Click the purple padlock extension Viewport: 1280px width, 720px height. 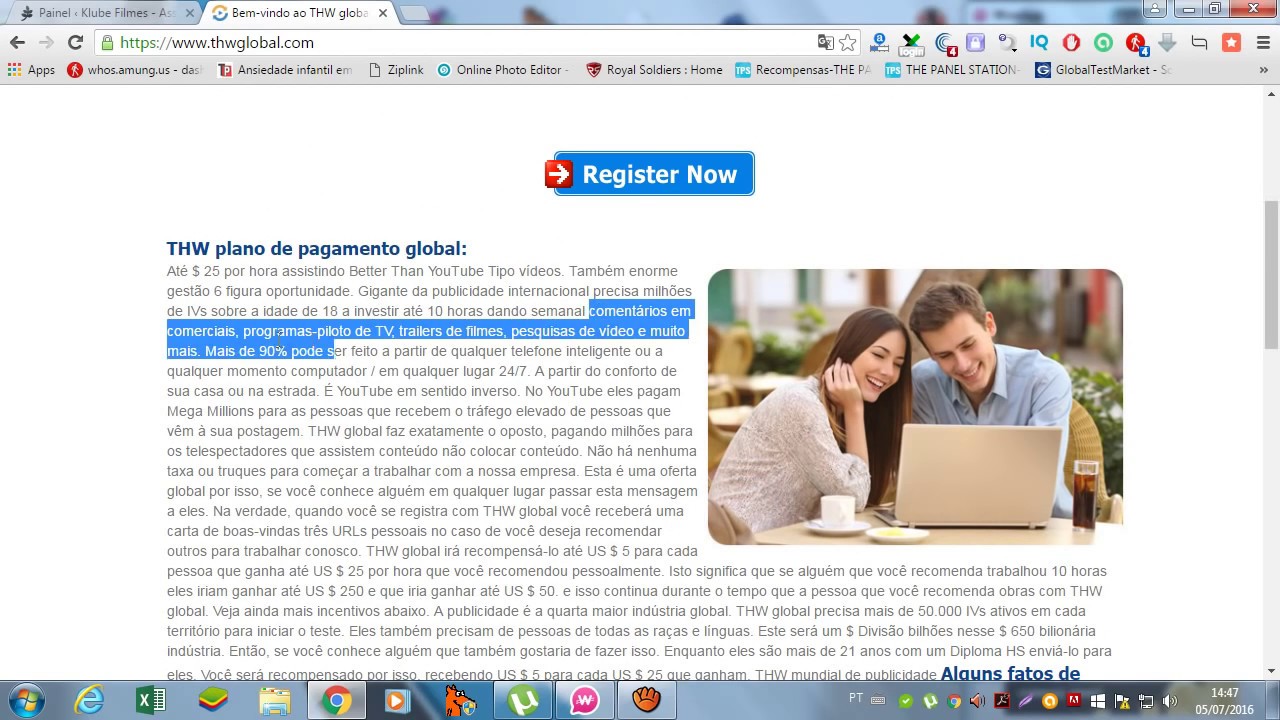tap(975, 43)
